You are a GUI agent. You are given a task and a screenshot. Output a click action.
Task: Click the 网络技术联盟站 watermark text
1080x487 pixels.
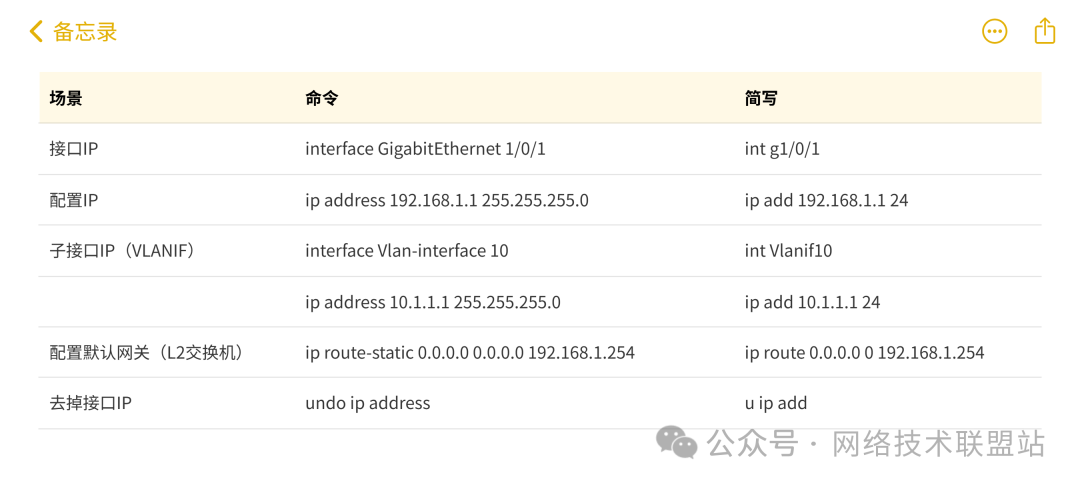[x=938, y=443]
